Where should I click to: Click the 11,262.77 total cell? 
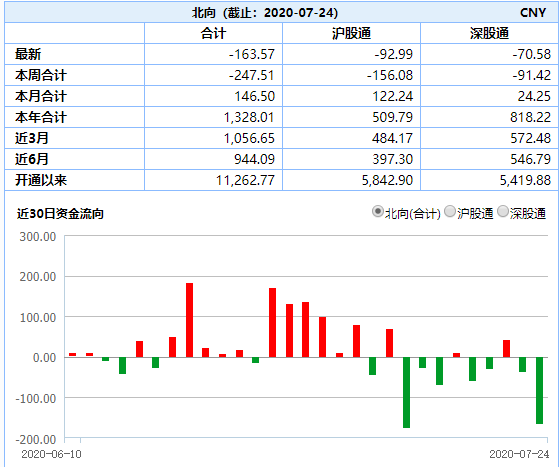[245, 180]
